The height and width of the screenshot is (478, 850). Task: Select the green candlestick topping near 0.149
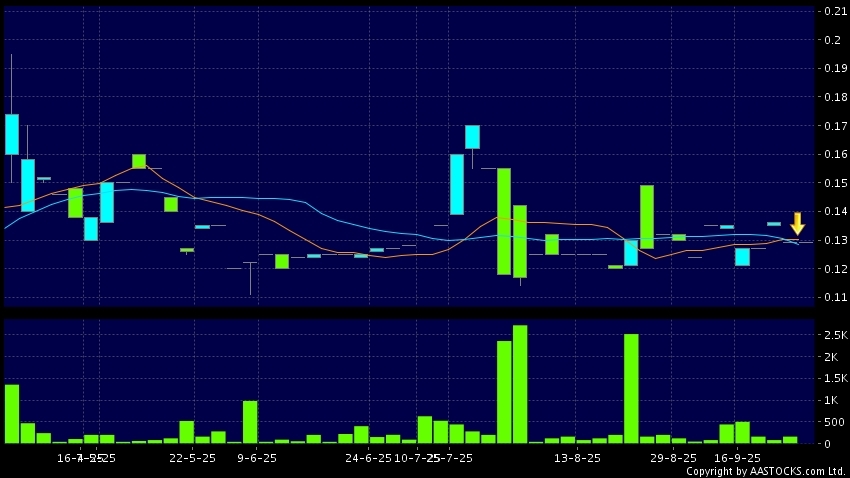coord(647,216)
